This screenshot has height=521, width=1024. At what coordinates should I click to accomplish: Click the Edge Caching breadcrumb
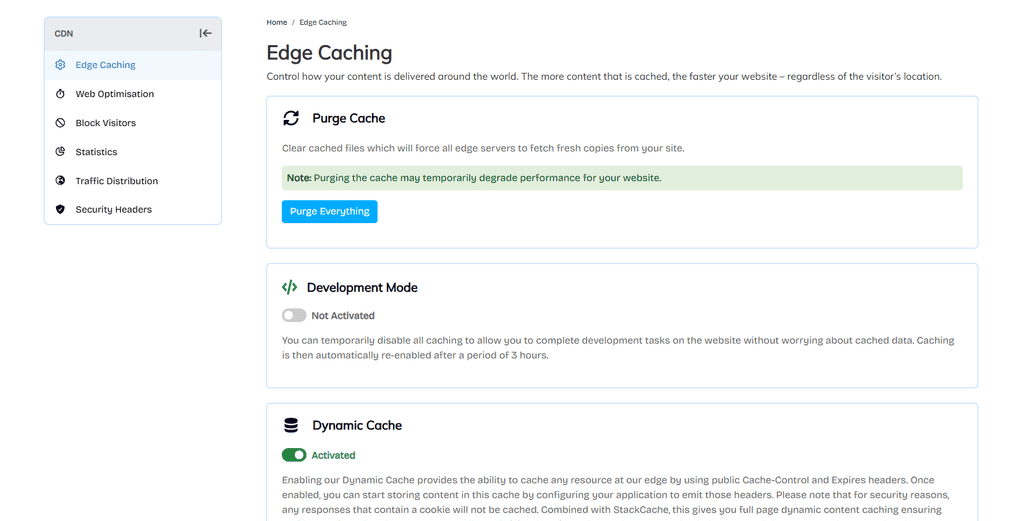click(323, 22)
